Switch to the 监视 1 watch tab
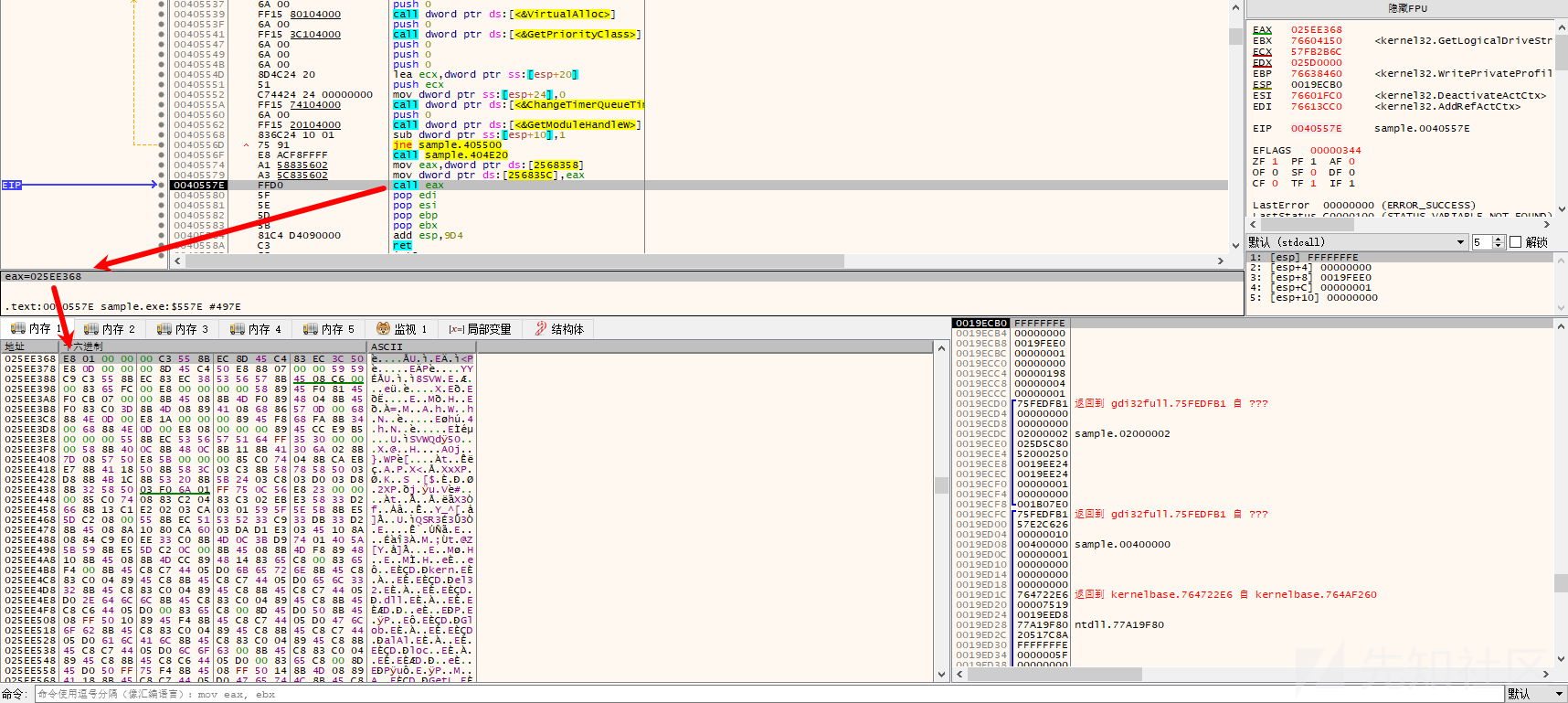This screenshot has width=1568, height=703. pos(401,329)
